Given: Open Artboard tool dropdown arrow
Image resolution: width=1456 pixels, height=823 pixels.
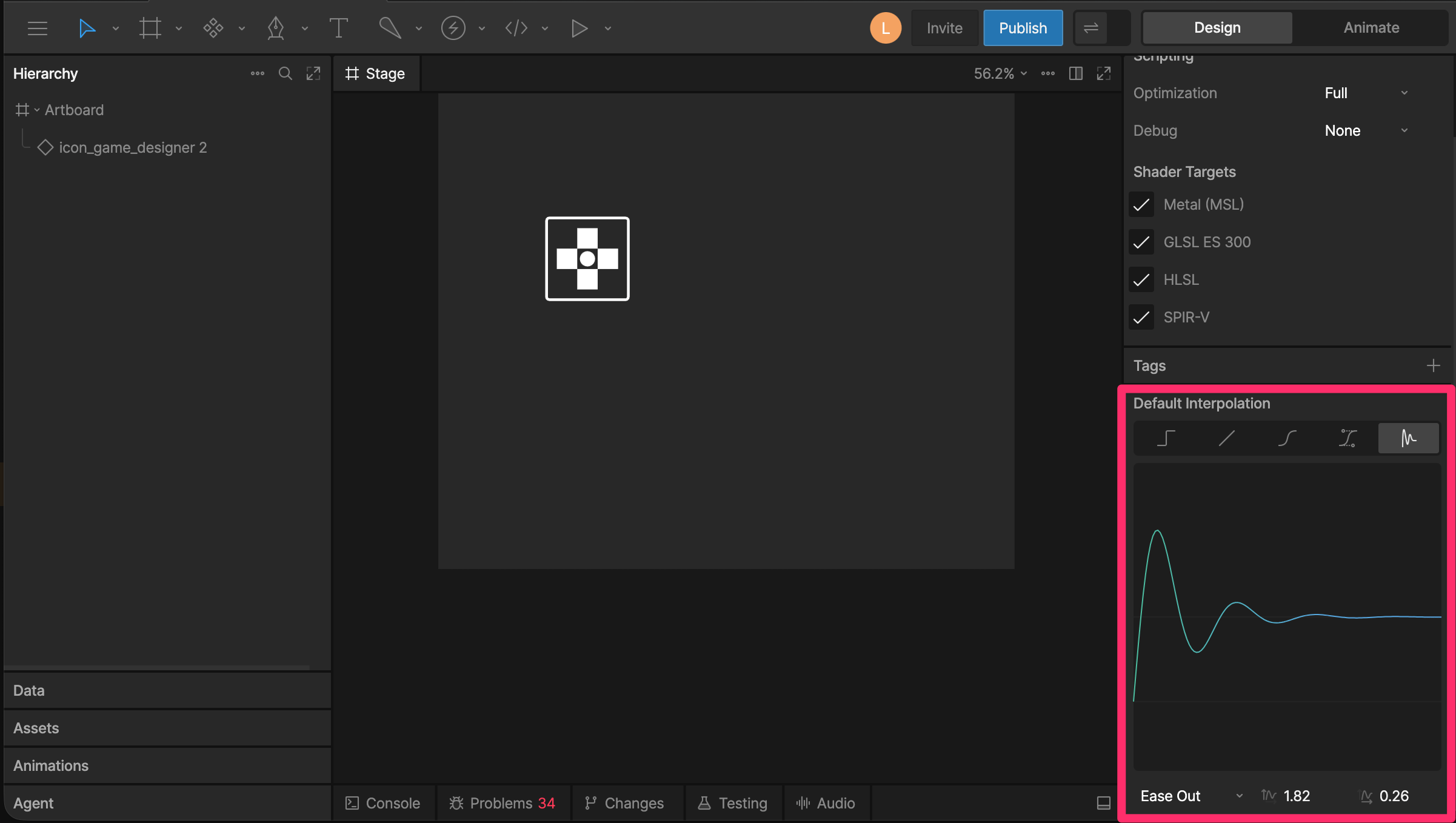Looking at the screenshot, I should click(x=179, y=28).
